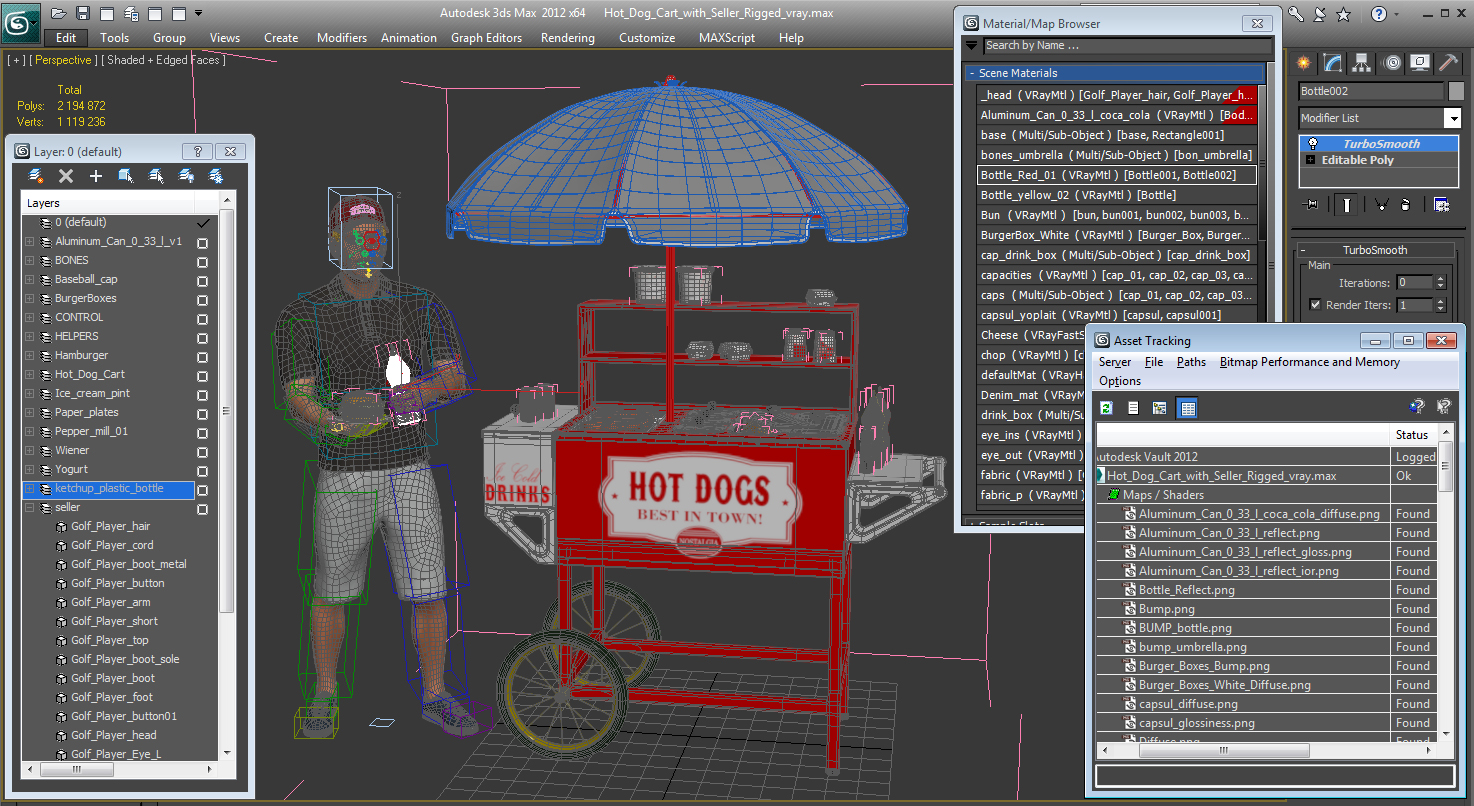Open the MAXScript menu
The width and height of the screenshot is (1474, 806).
coord(727,38)
